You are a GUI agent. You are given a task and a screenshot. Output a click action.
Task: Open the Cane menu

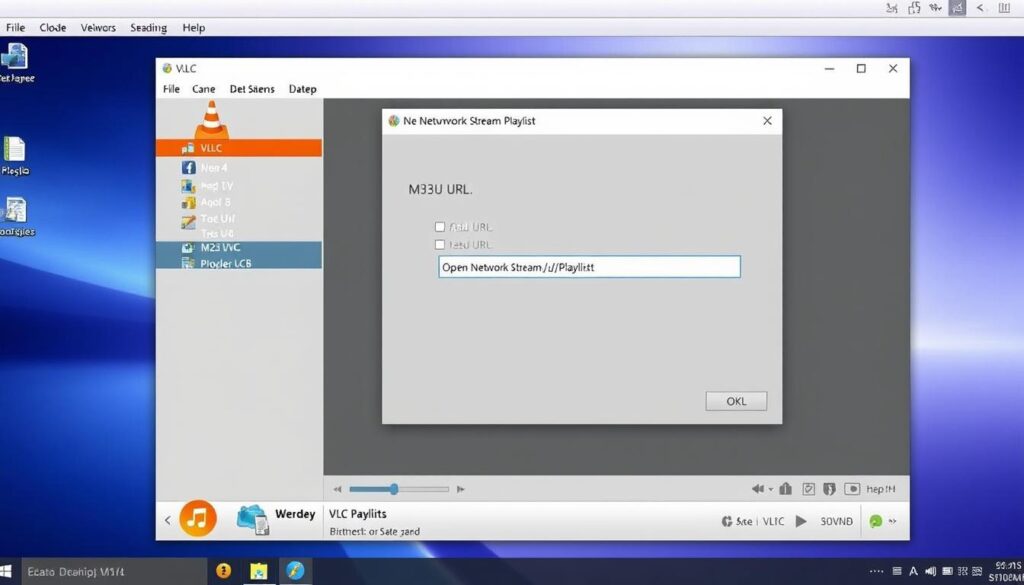(x=203, y=89)
